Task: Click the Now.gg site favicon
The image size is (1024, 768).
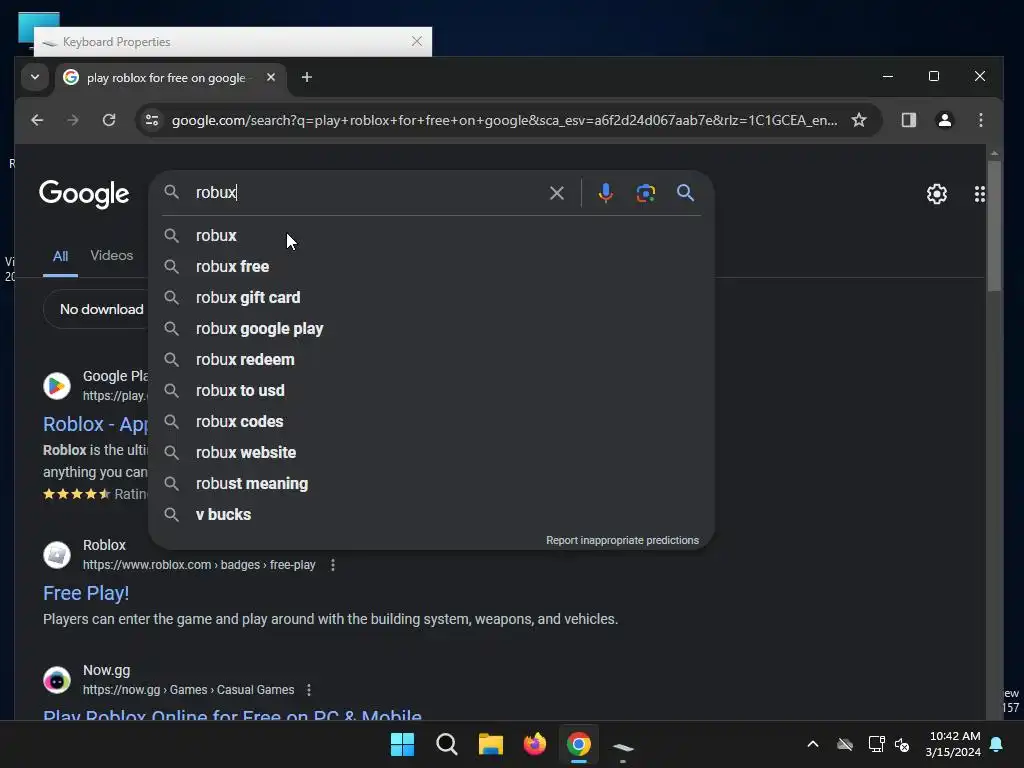Action: [x=57, y=680]
